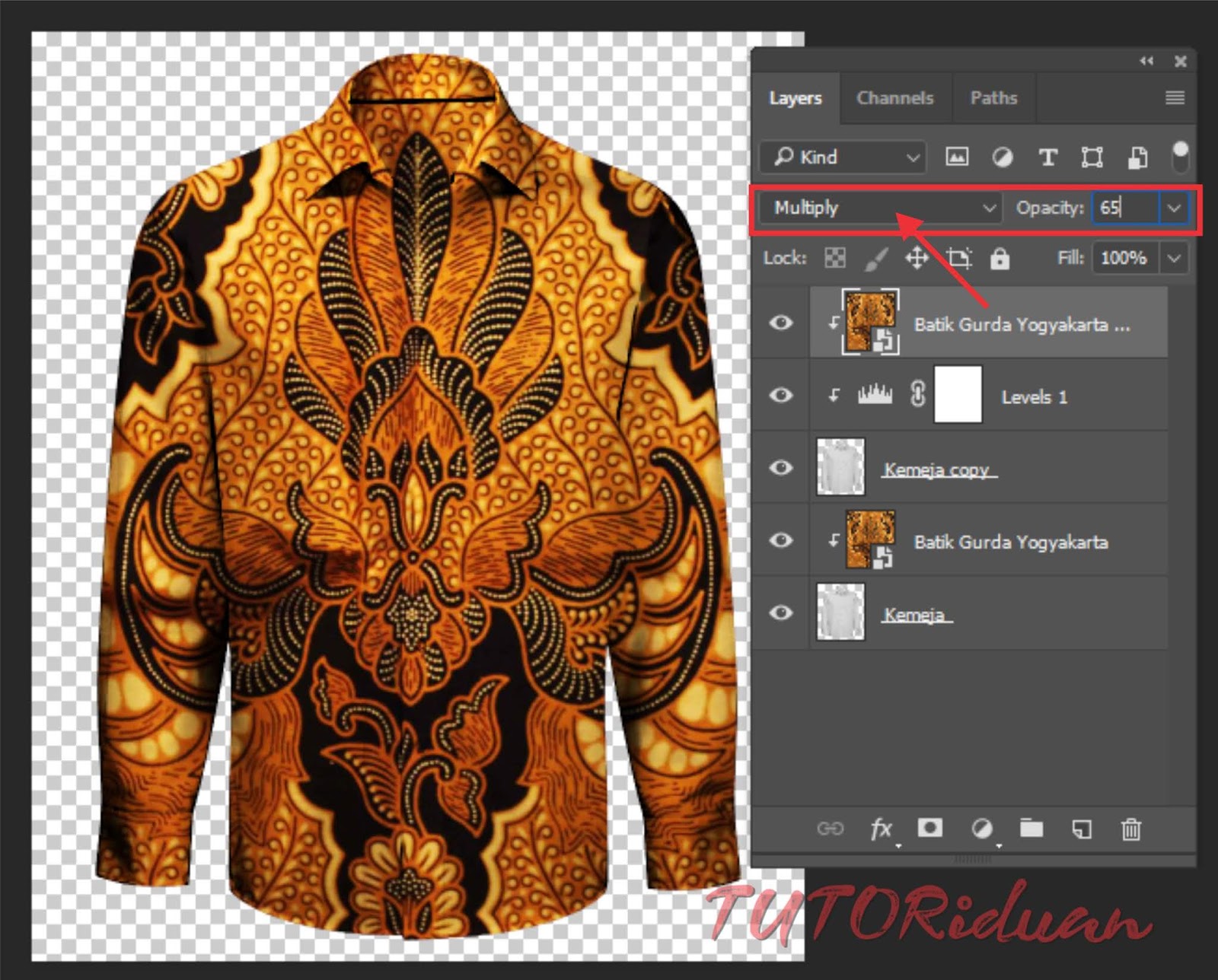Link the selected layers
The height and width of the screenshot is (980, 1218).
(830, 829)
